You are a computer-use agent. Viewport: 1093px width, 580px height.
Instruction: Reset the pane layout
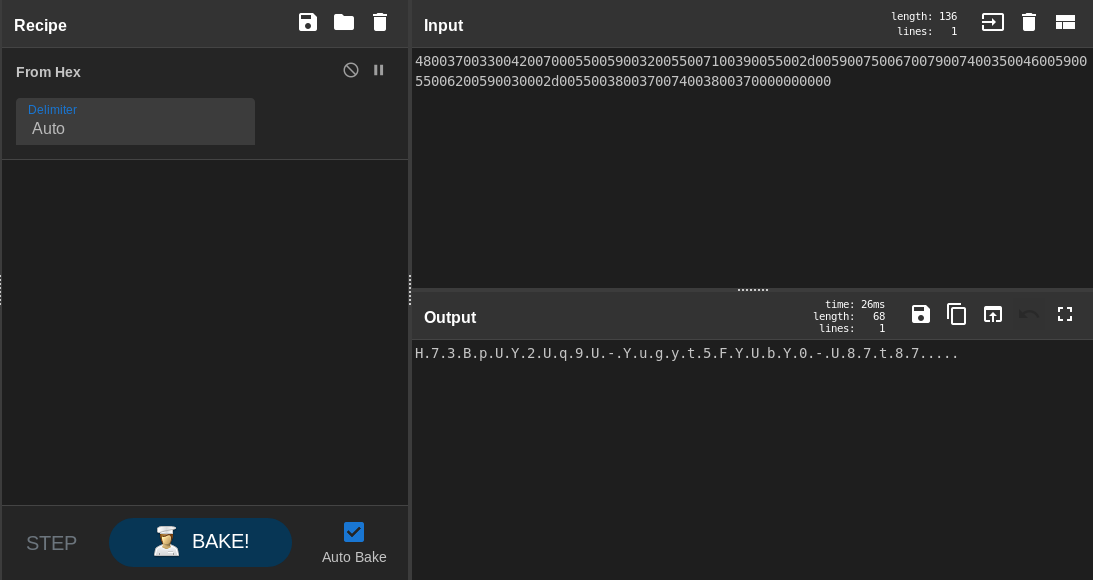[x=1065, y=22]
